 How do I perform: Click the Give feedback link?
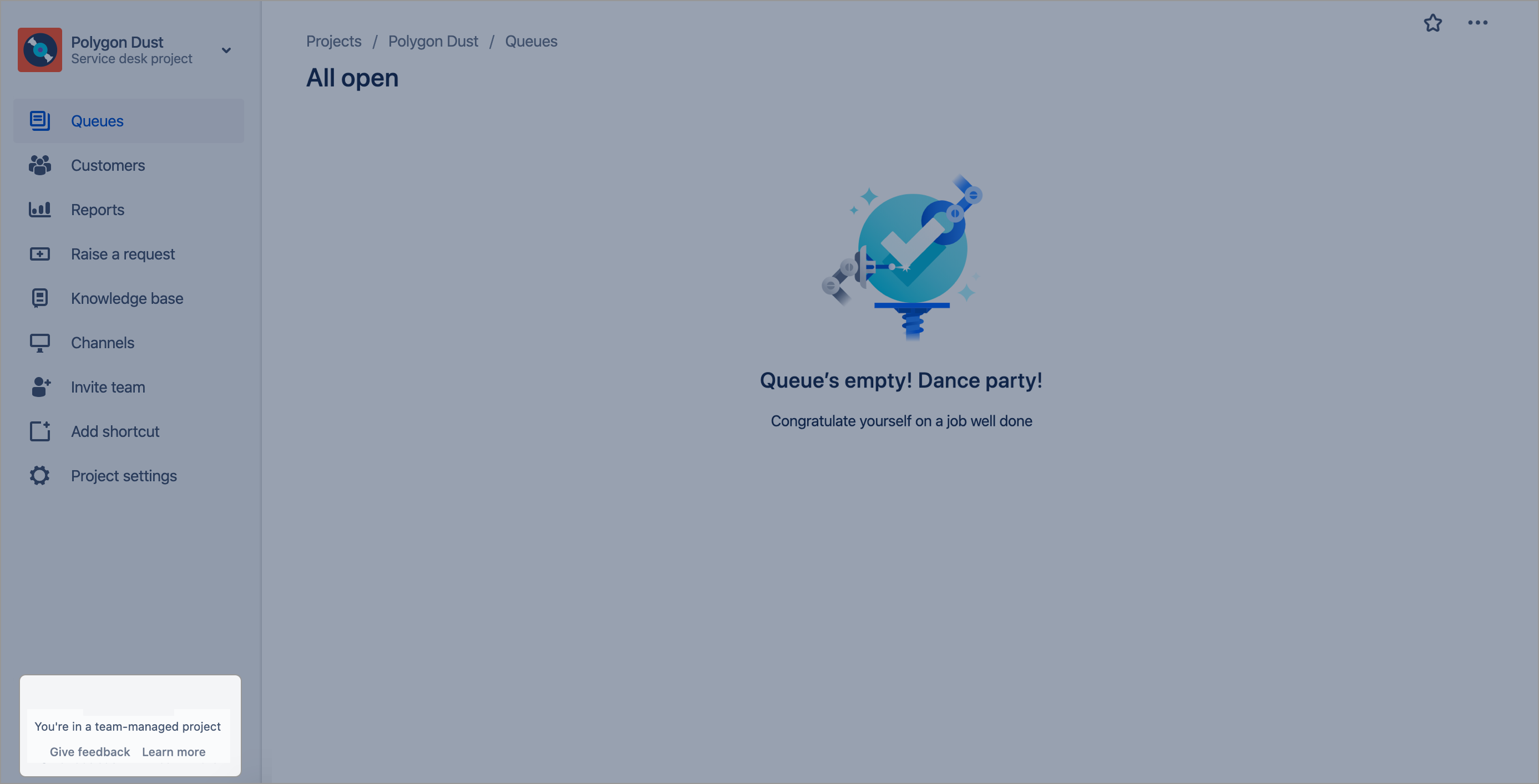point(89,752)
